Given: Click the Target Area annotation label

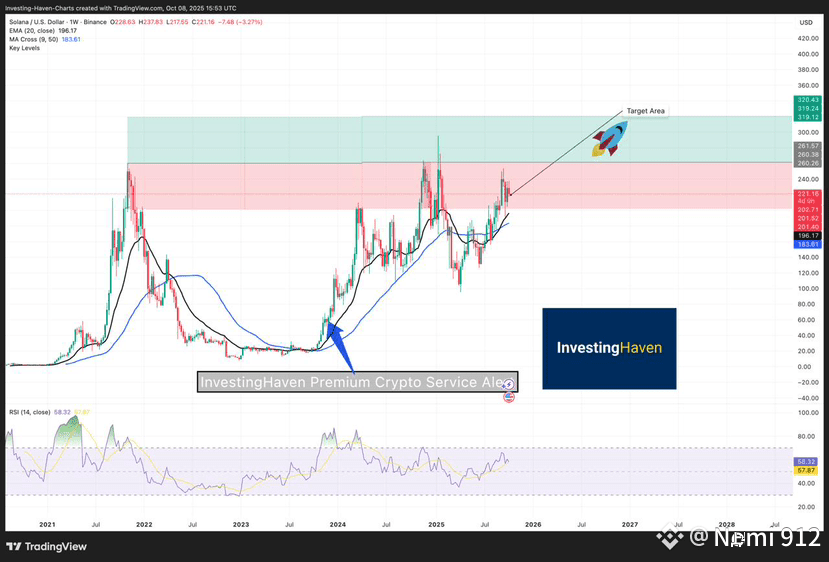Looking at the screenshot, I should point(646,111).
